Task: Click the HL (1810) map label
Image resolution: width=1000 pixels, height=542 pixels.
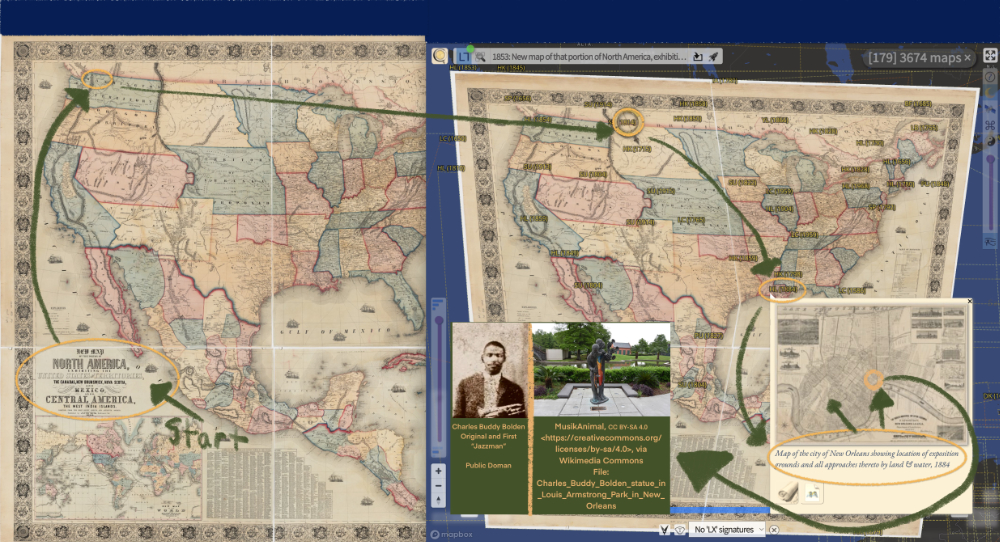Action: 450,168
